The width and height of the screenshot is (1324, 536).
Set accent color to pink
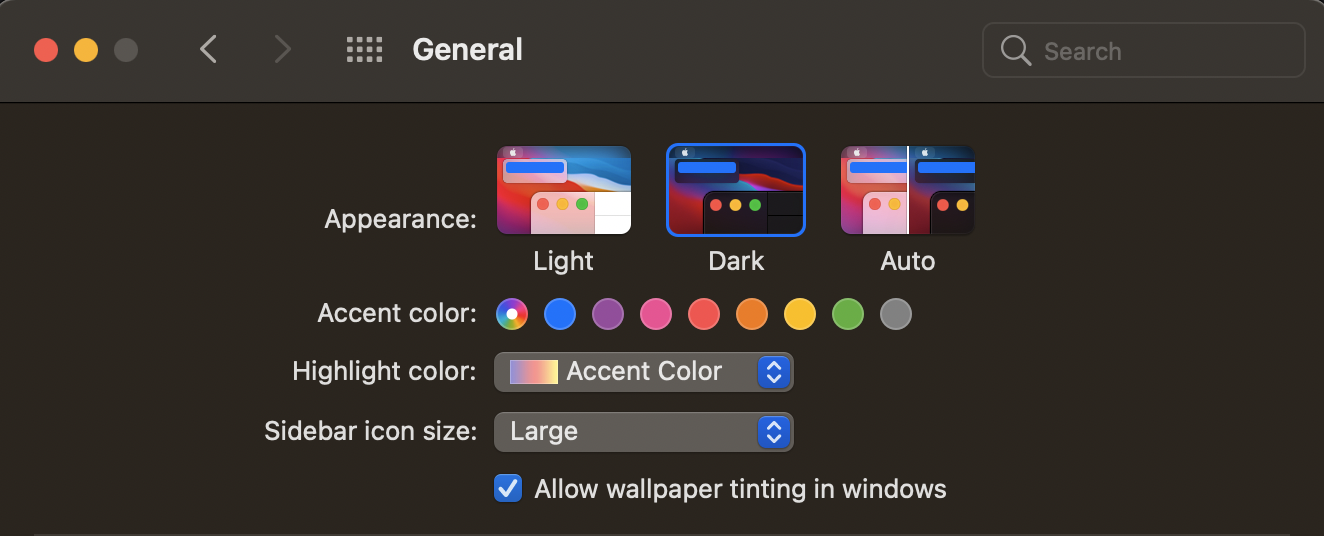[656, 314]
